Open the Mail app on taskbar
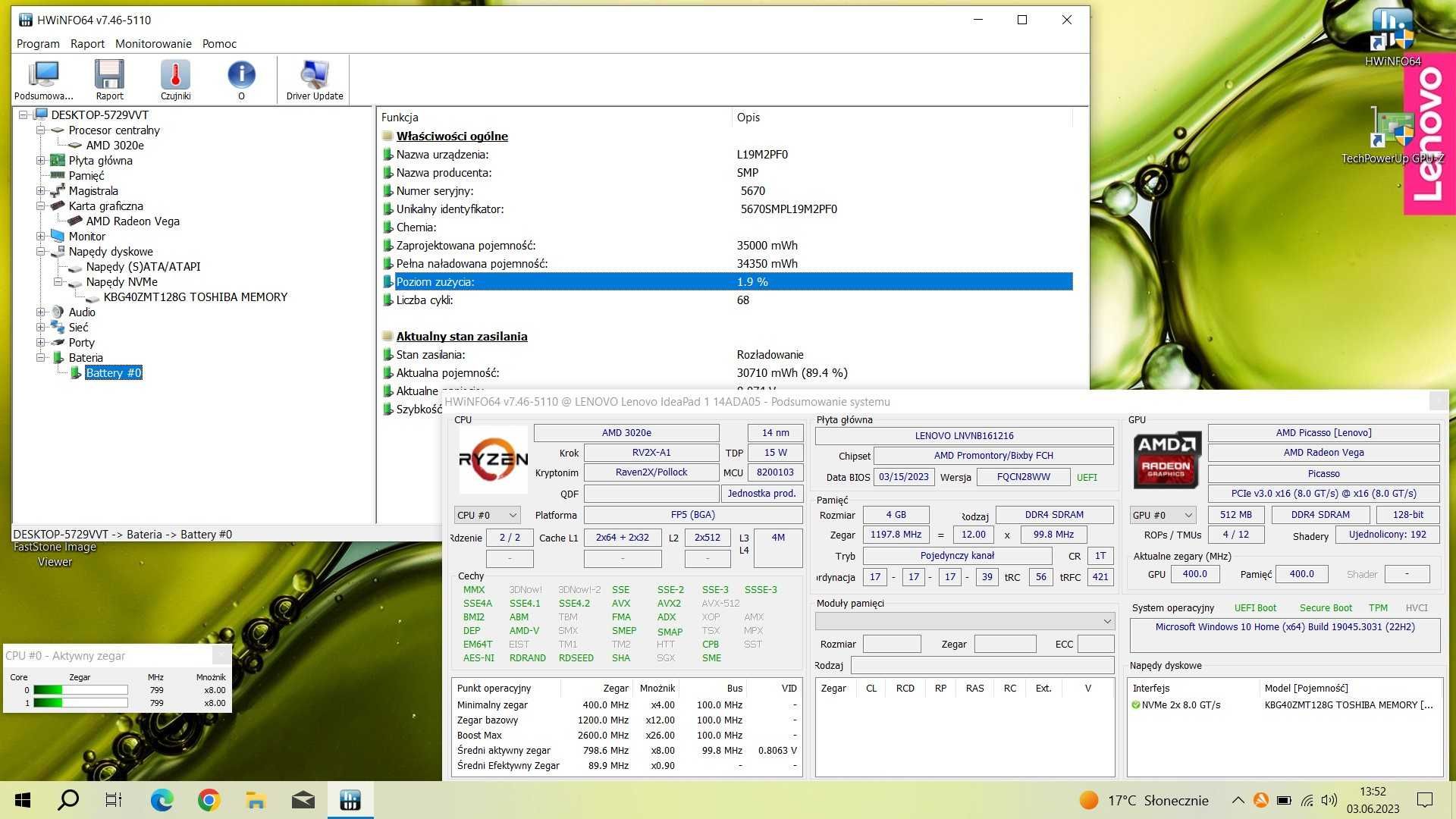The width and height of the screenshot is (1456, 819). point(303,800)
